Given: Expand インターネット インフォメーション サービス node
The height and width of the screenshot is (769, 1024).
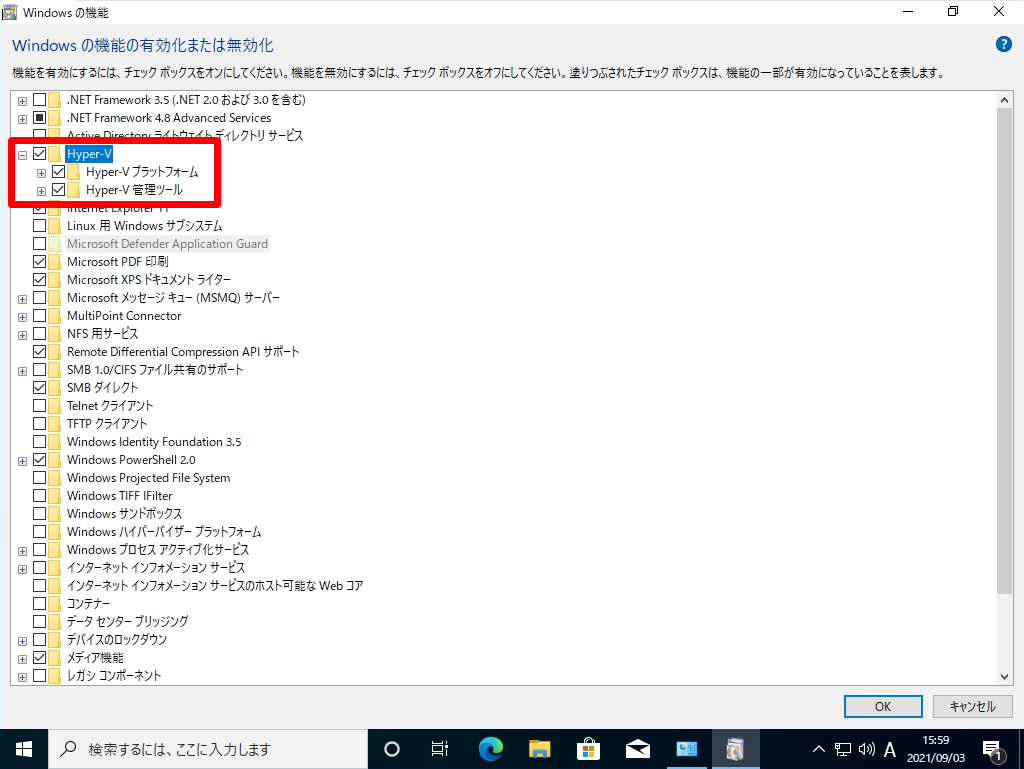Looking at the screenshot, I should (22, 569).
